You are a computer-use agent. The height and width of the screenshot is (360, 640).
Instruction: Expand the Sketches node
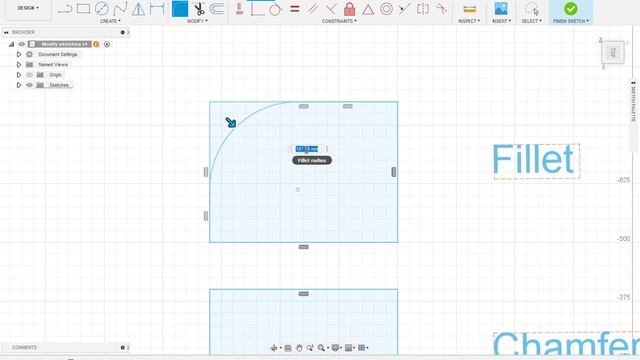(19, 85)
